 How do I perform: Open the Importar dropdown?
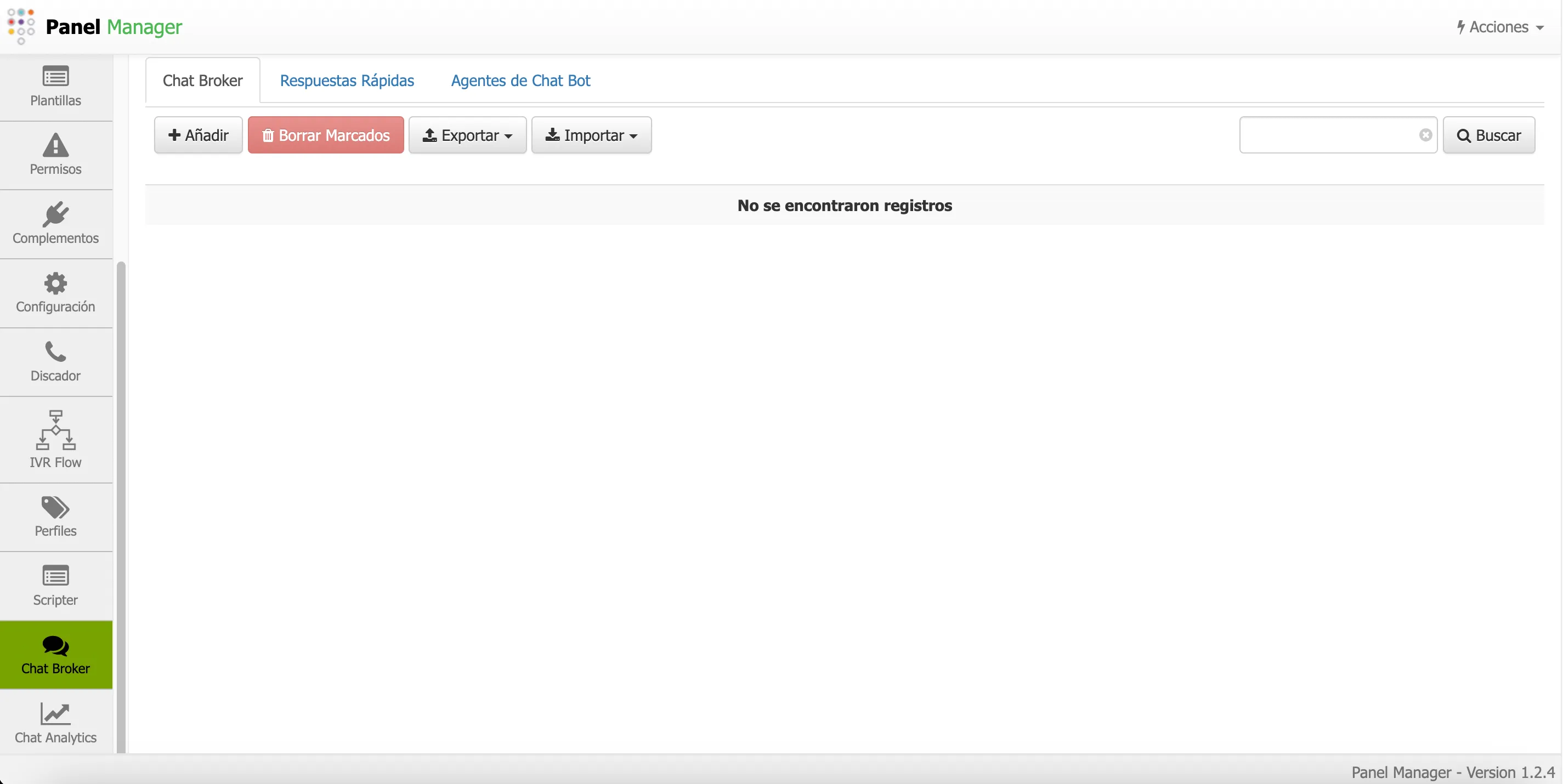[x=591, y=135]
